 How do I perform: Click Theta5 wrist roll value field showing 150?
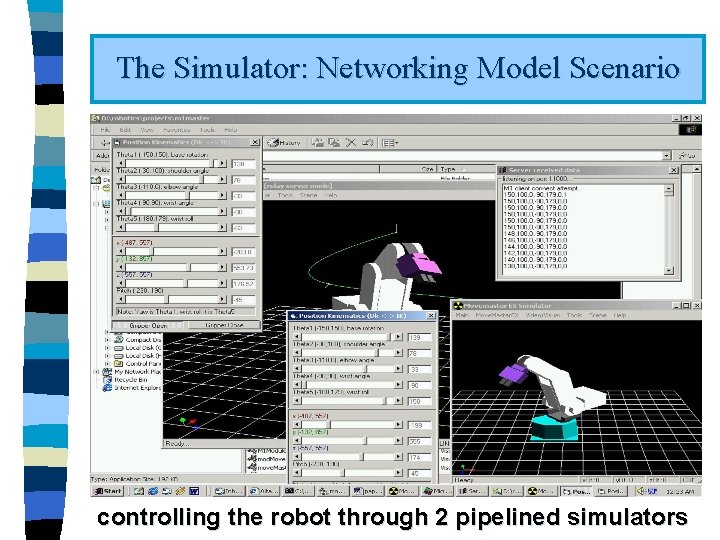[419, 401]
